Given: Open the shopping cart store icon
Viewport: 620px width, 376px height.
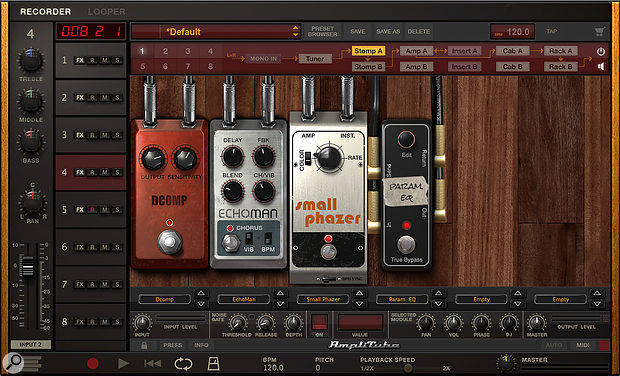Looking at the screenshot, I should [x=599, y=31].
